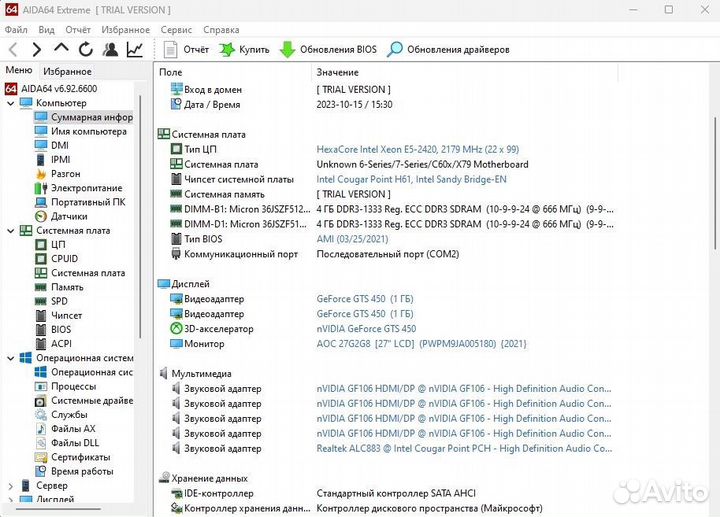Select the CPUID tree item
The image size is (720, 517).
click(x=56, y=259)
